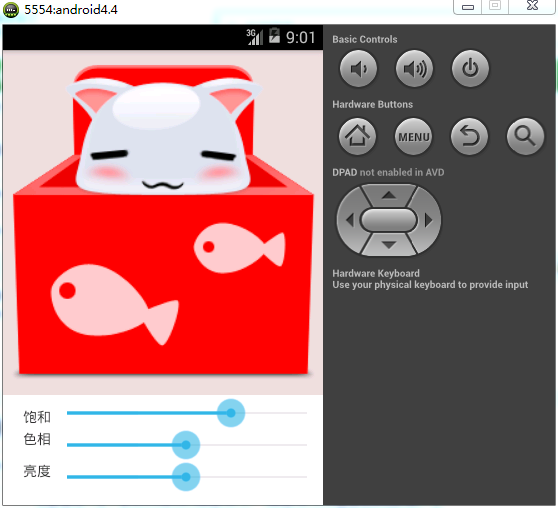Click the hardware Back arrow button
This screenshot has height=508, width=558.
pyautogui.click(x=469, y=136)
